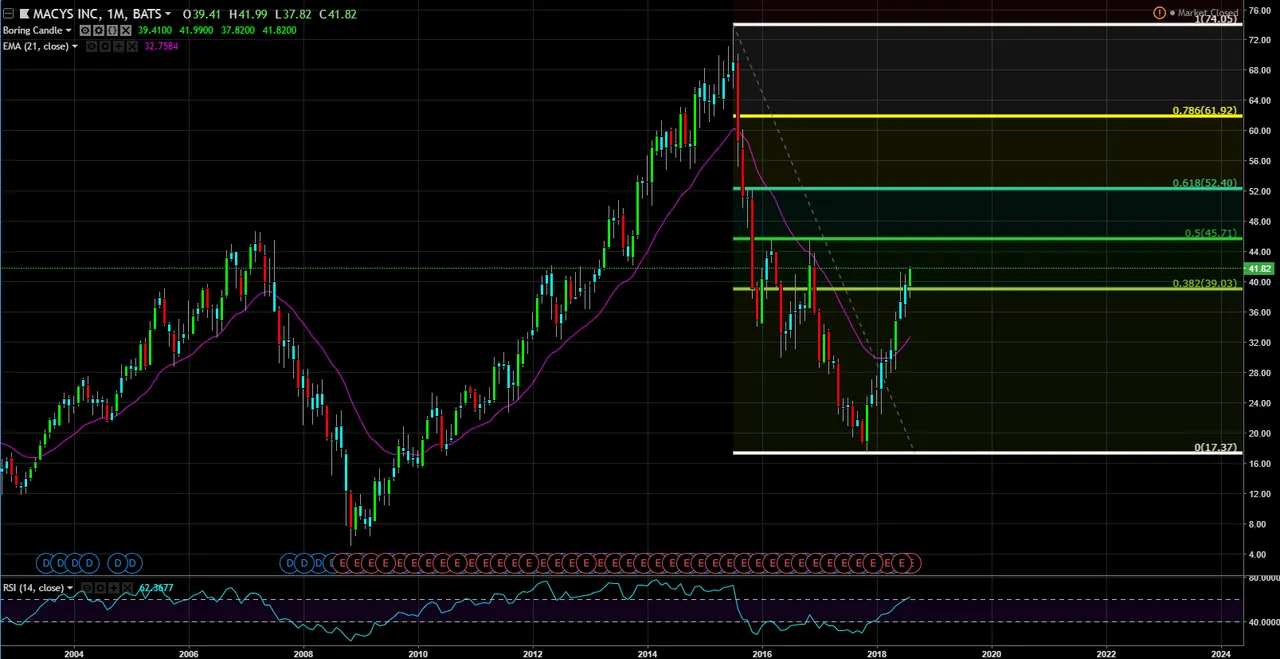Viewport: 1280px width, 659px height.
Task: Open Boring Candle settings gear
Action: (x=98, y=31)
